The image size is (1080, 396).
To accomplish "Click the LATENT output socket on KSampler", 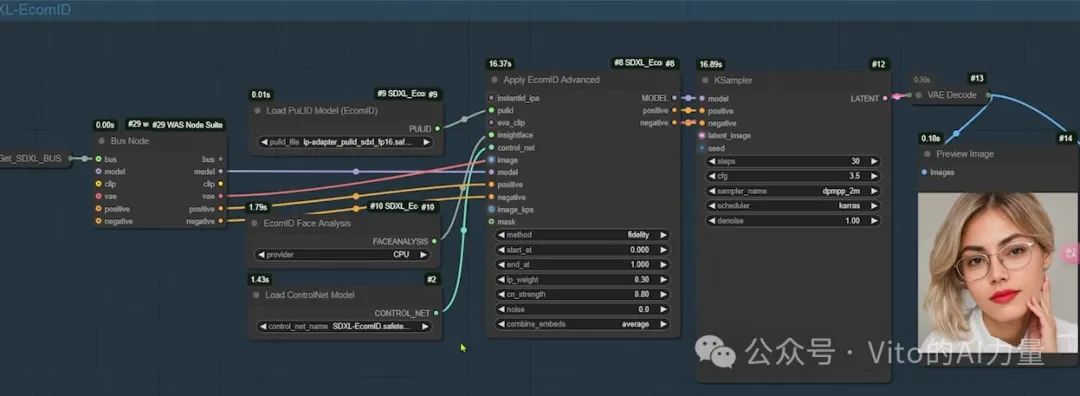I will pyautogui.click(x=886, y=98).
